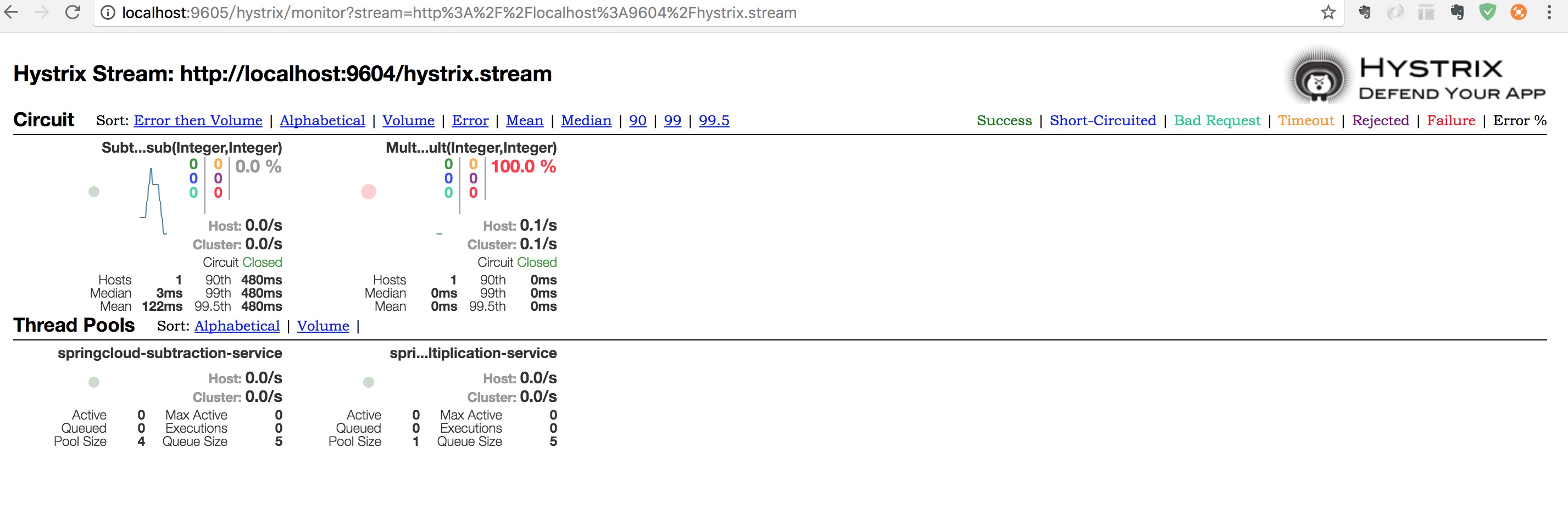
Task: Click the green circle of subtraction circuit
Action: (94, 192)
